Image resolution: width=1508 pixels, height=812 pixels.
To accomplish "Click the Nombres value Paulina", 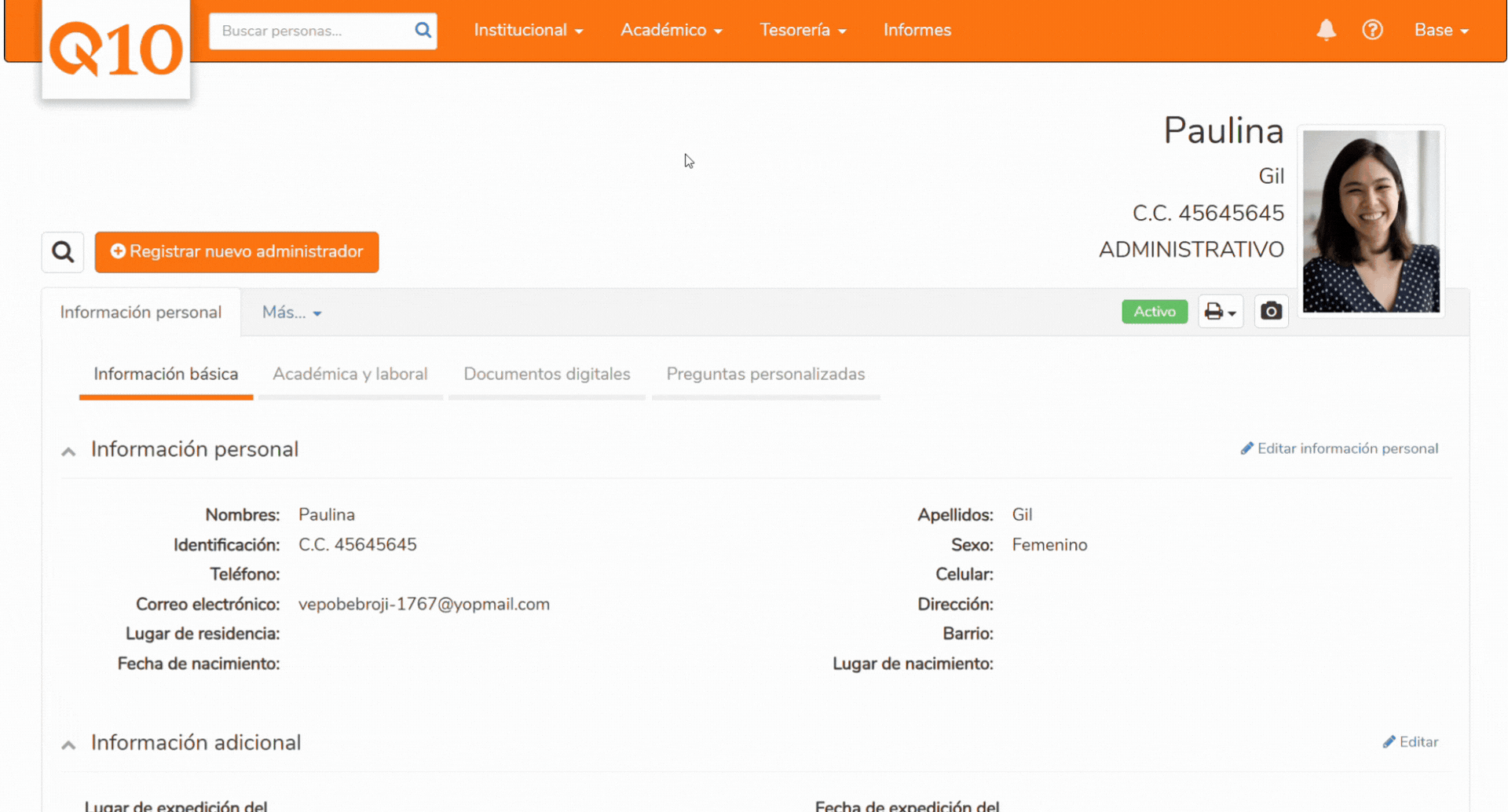I will [327, 515].
